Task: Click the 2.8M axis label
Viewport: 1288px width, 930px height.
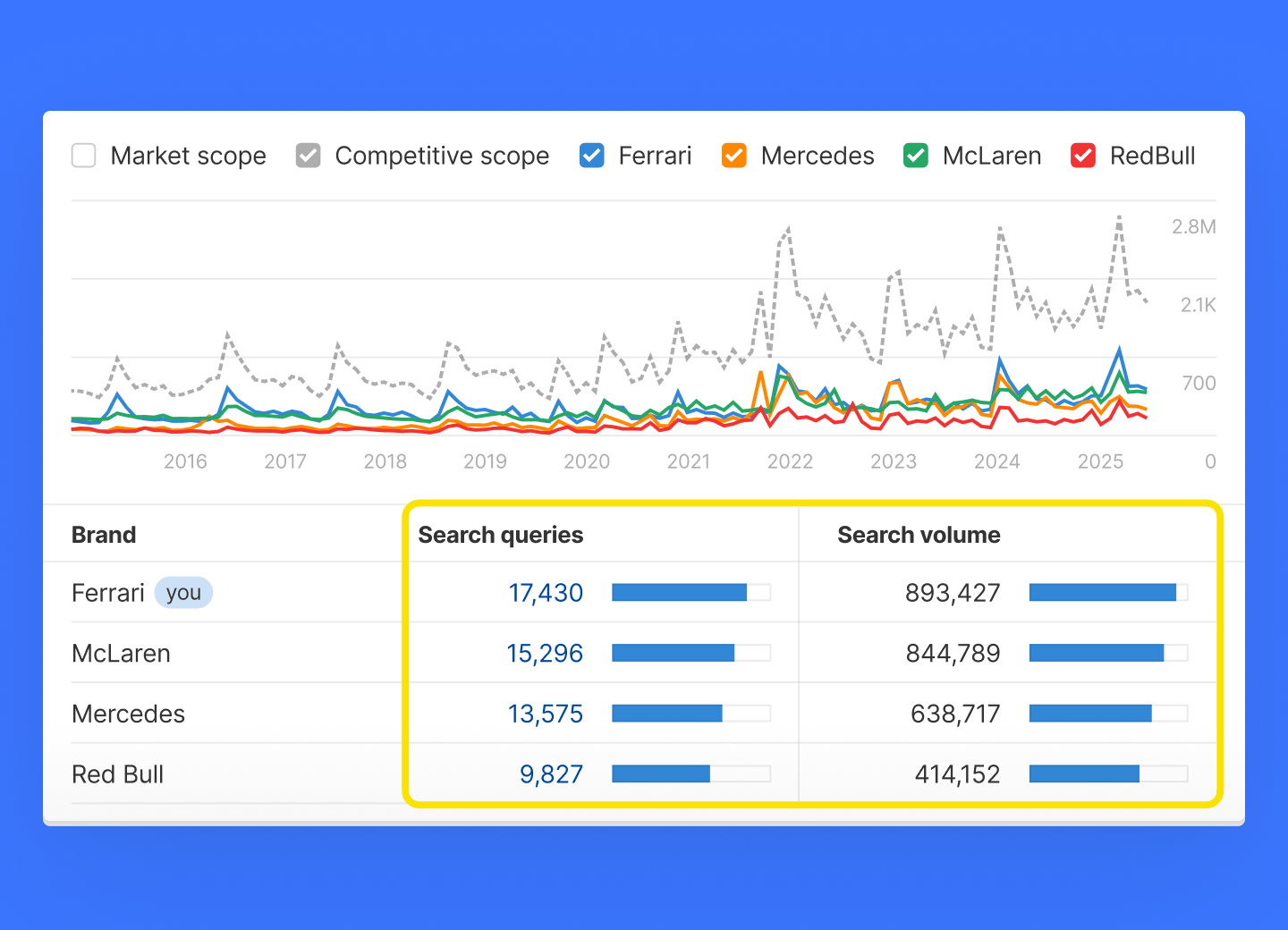Action: coord(1192,227)
